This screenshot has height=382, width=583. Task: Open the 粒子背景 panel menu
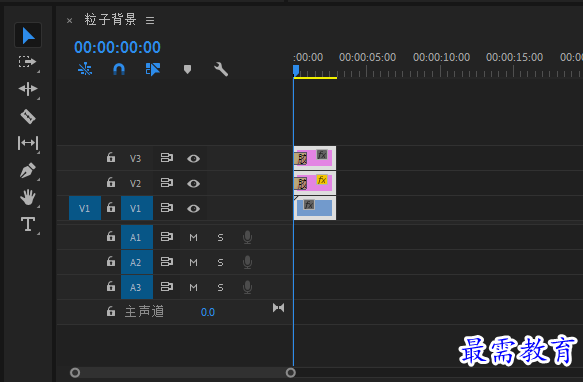tap(150, 20)
